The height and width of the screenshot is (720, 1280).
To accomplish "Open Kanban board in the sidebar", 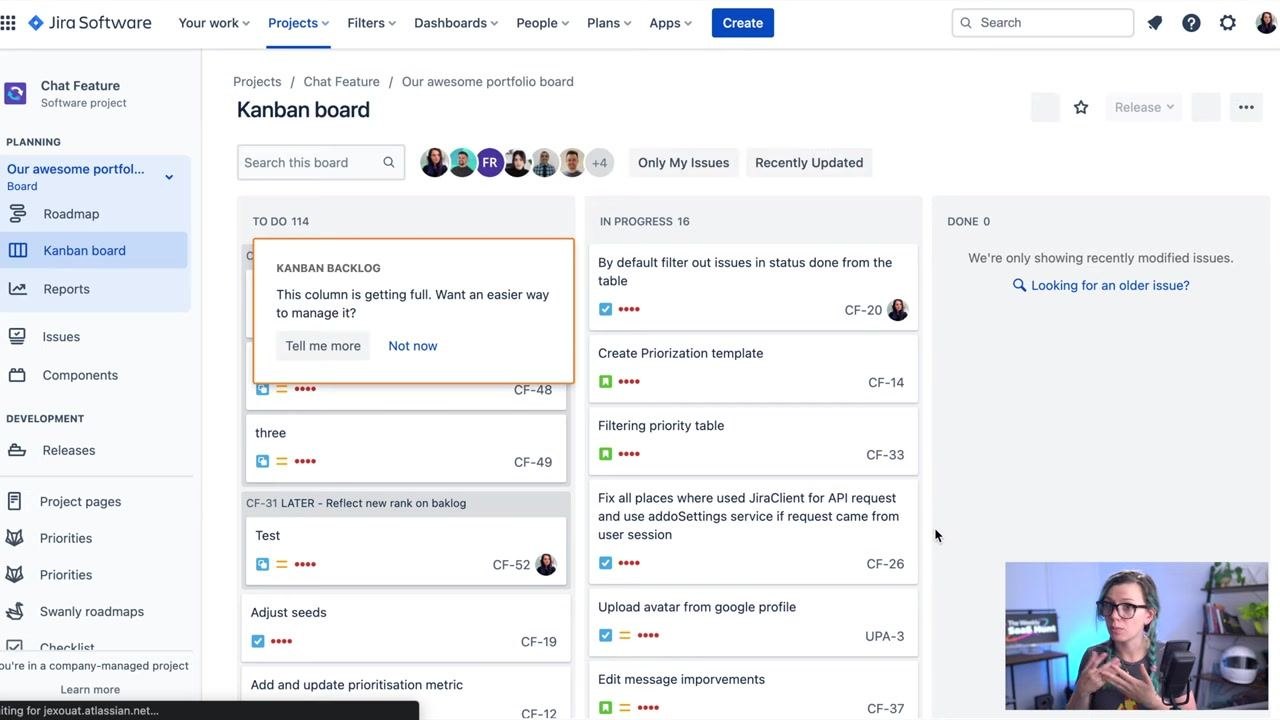I will 94,250.
